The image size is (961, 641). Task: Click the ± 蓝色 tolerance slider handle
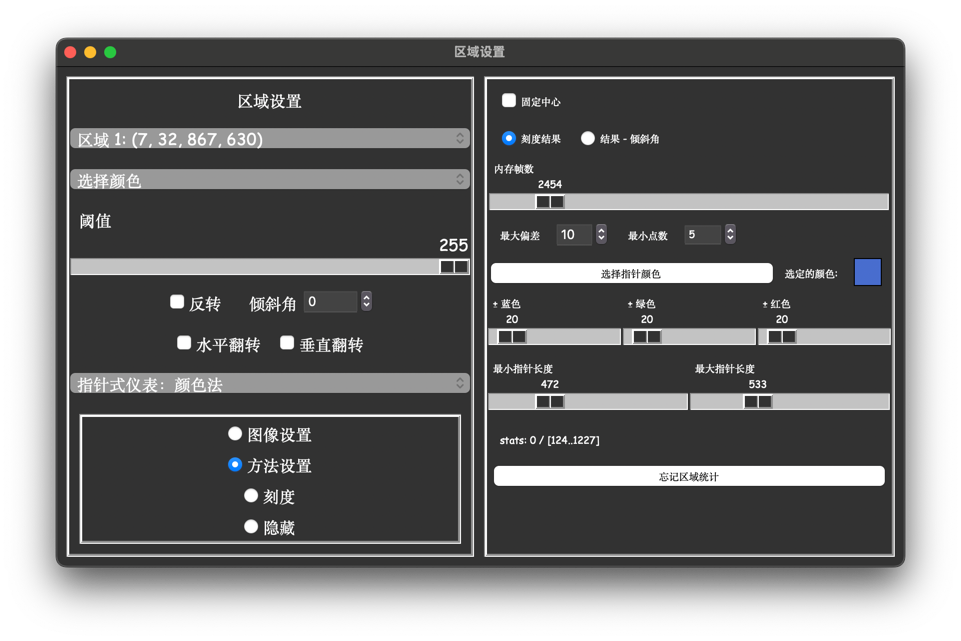pos(512,336)
